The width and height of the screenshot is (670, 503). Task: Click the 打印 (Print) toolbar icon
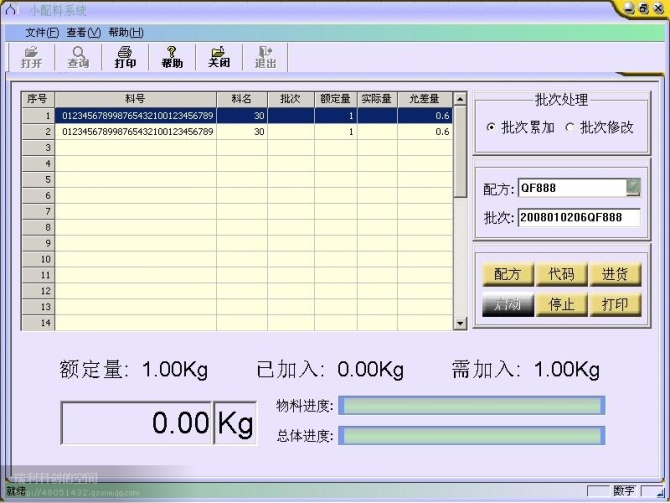pos(125,57)
